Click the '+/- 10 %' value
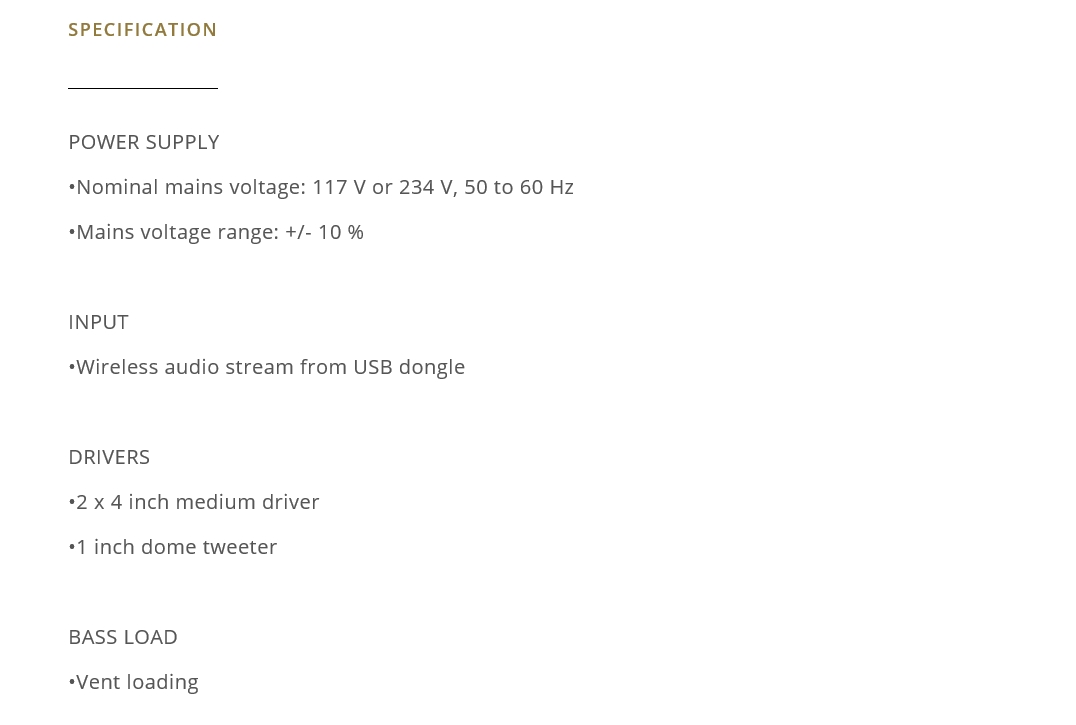Screen dimensions: 1076x725 tap(325, 232)
